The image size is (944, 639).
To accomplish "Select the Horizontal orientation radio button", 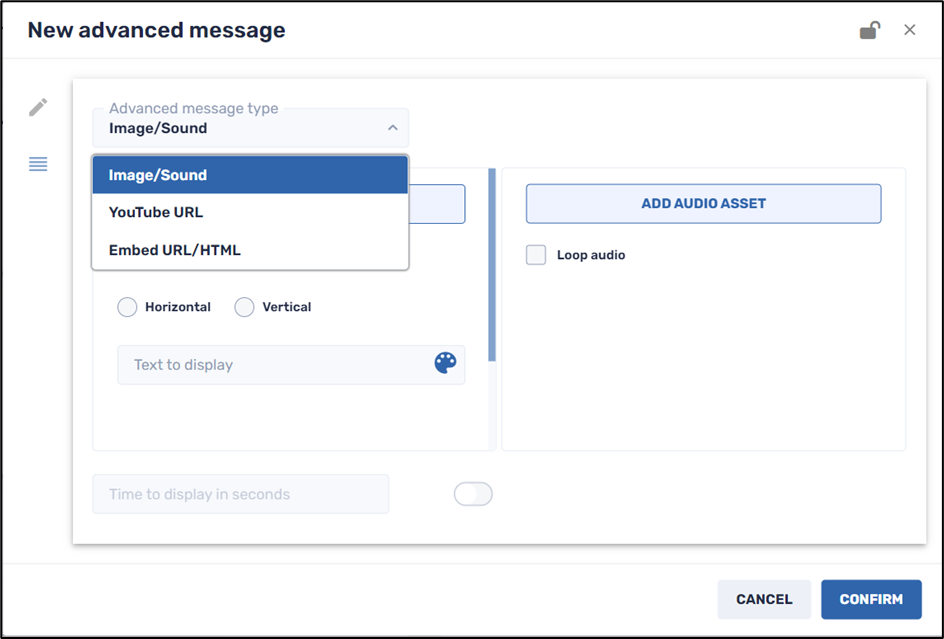I will tap(127, 307).
